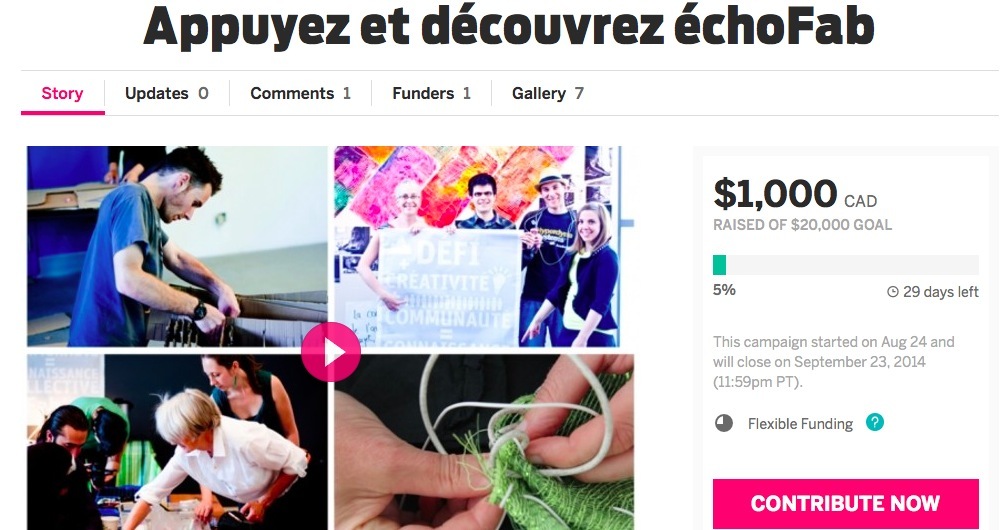1000x530 pixels.
Task: Click the man assembling cardboard photo
Action: 177,246
